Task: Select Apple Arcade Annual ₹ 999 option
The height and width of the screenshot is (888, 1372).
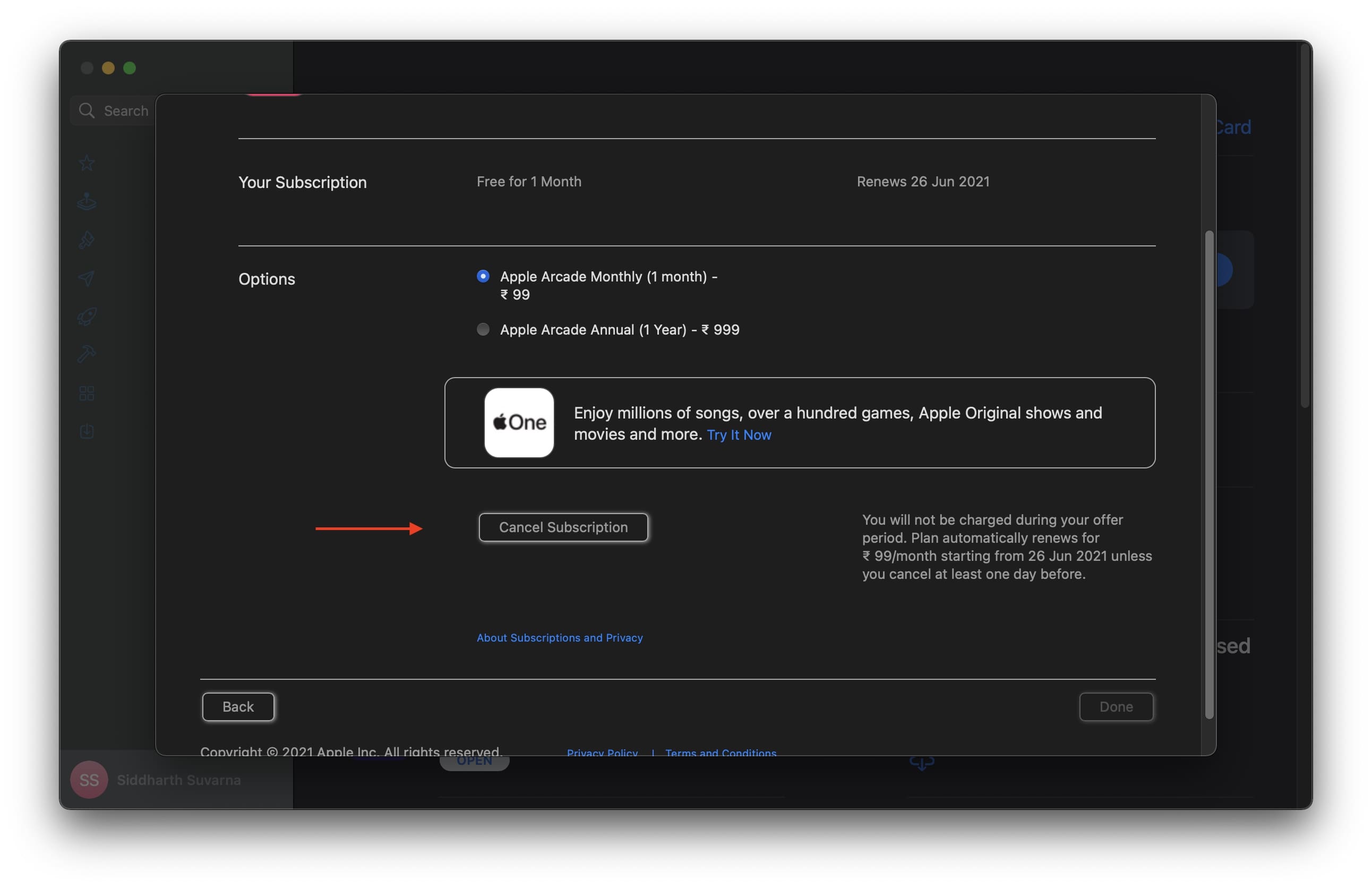Action: pos(483,329)
